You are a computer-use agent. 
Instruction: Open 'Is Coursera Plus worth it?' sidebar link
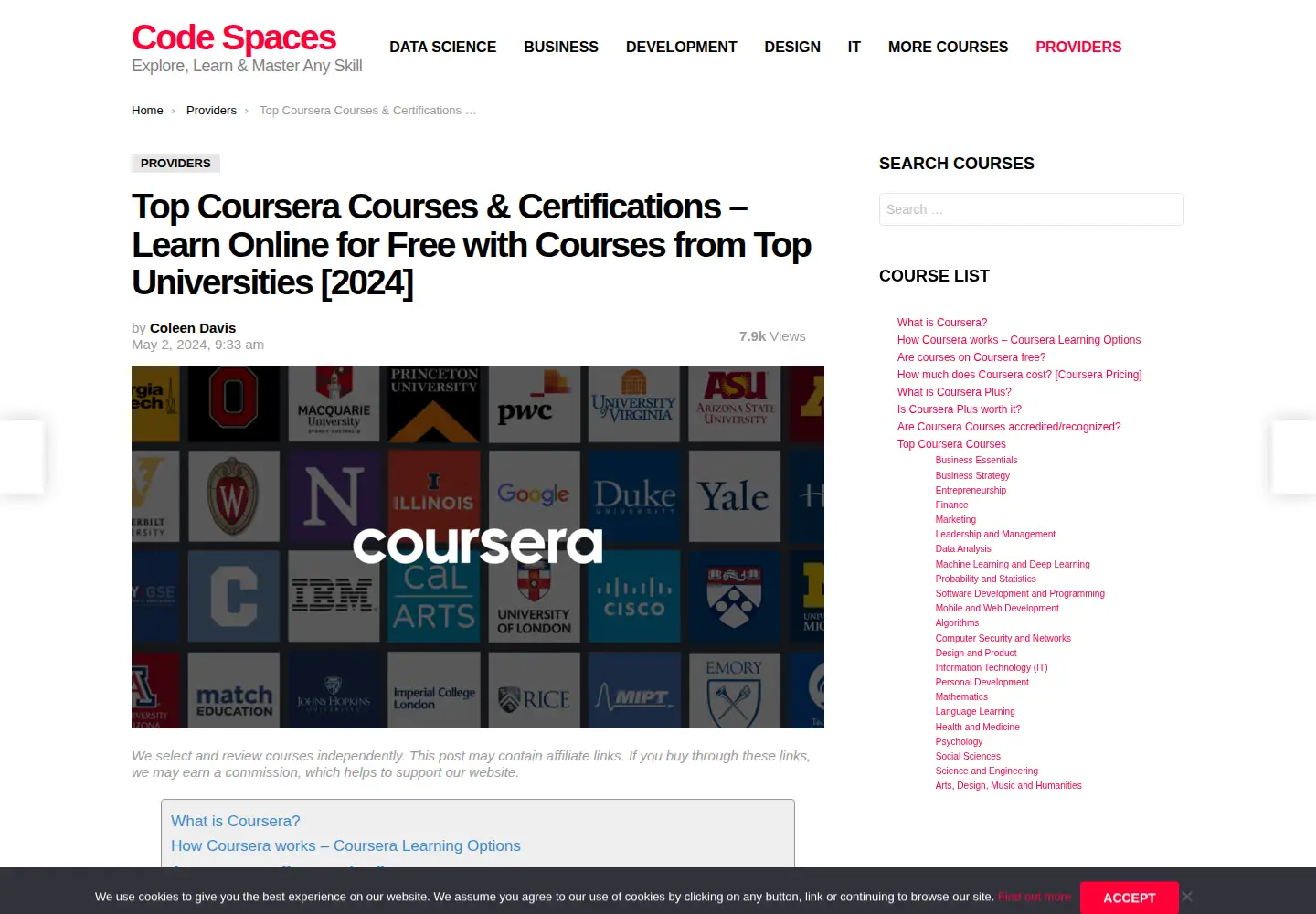pos(960,409)
